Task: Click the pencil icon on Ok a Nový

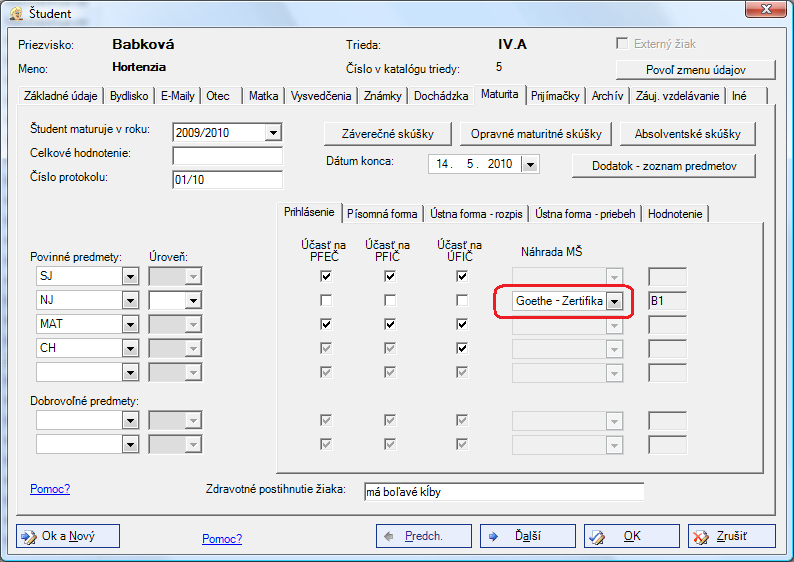Action: pos(29,537)
